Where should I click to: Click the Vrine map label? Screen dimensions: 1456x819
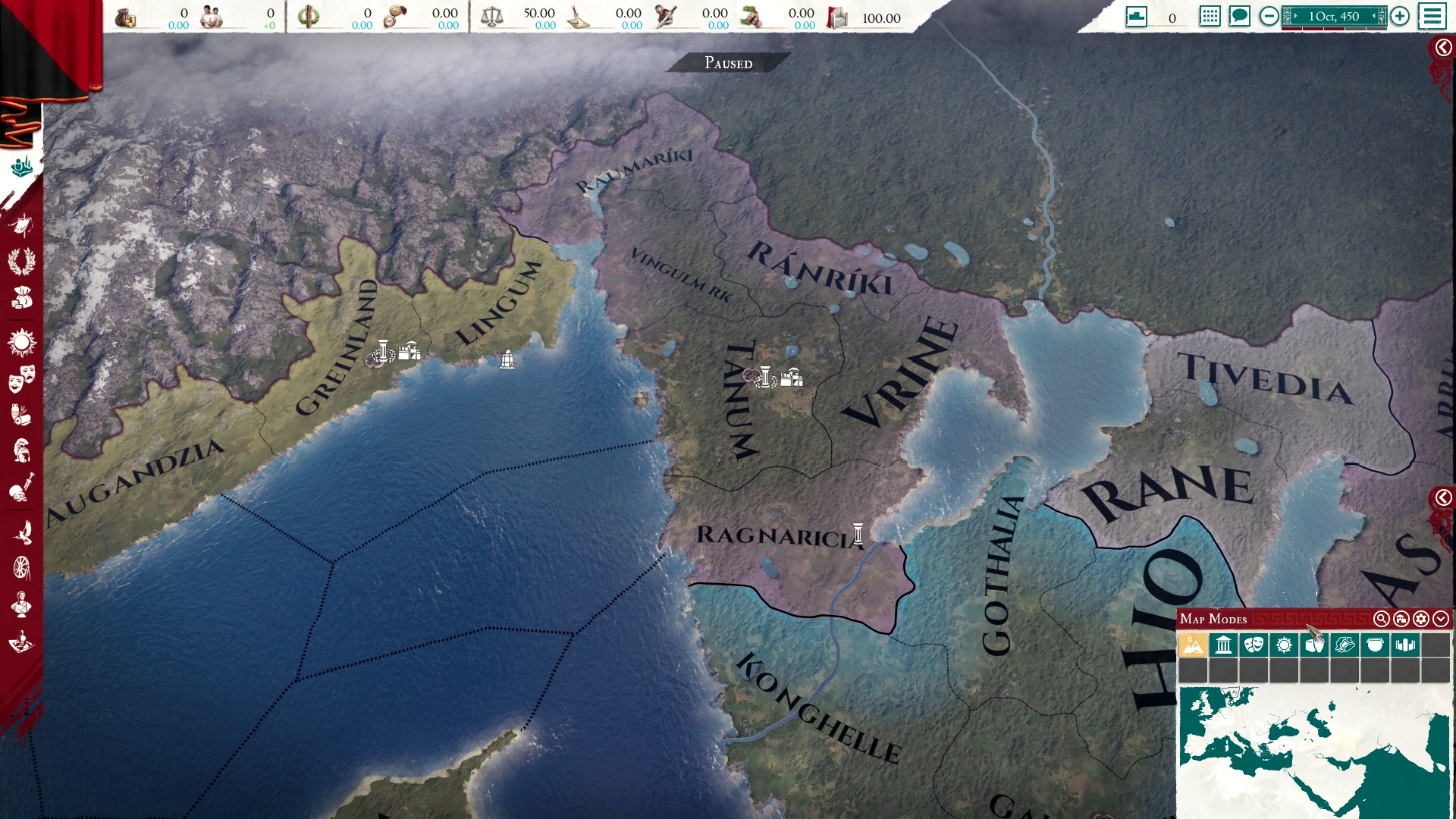point(902,372)
